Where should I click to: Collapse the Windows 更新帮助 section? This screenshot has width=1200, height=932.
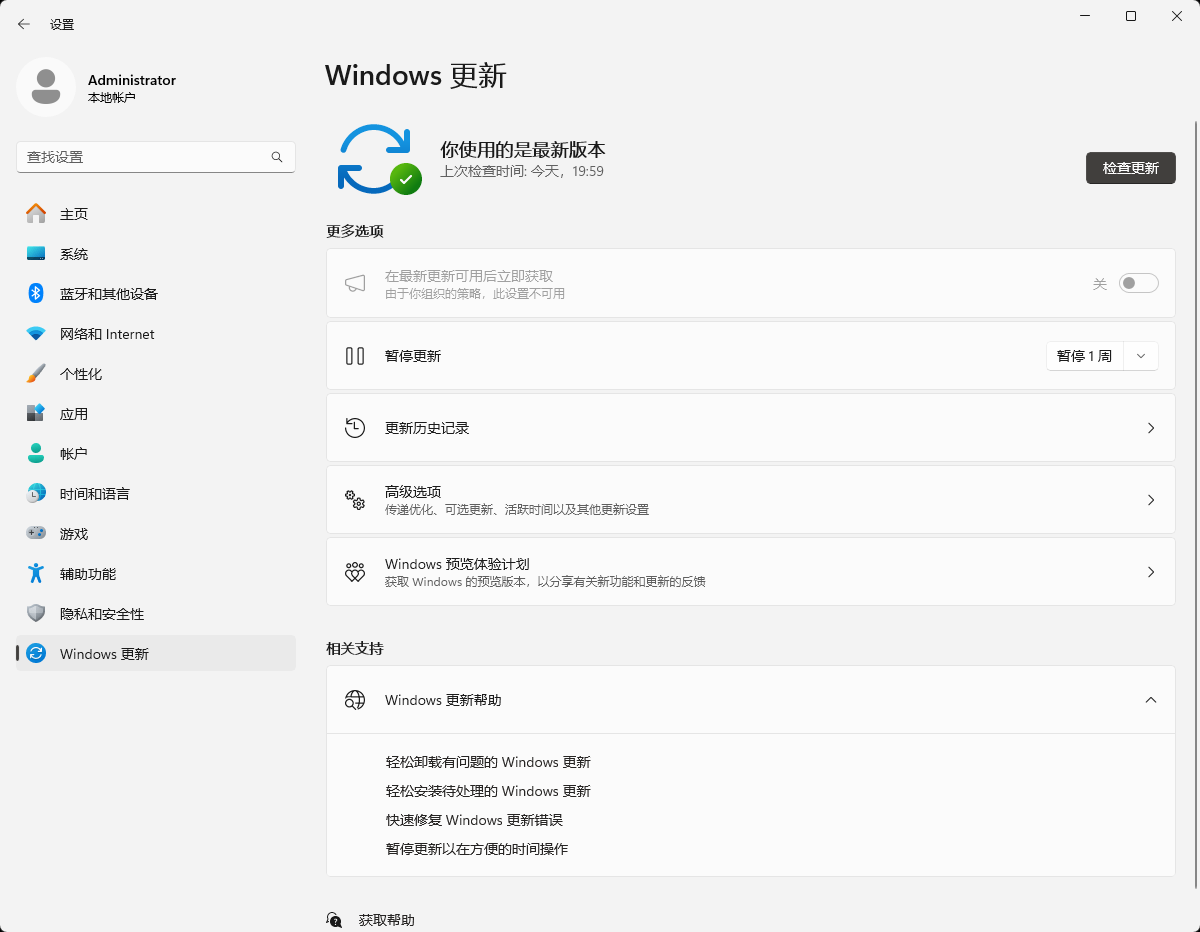coord(1150,700)
